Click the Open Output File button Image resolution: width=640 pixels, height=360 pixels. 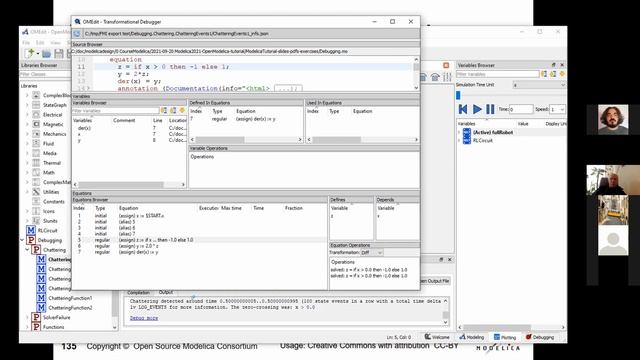pos(435,281)
